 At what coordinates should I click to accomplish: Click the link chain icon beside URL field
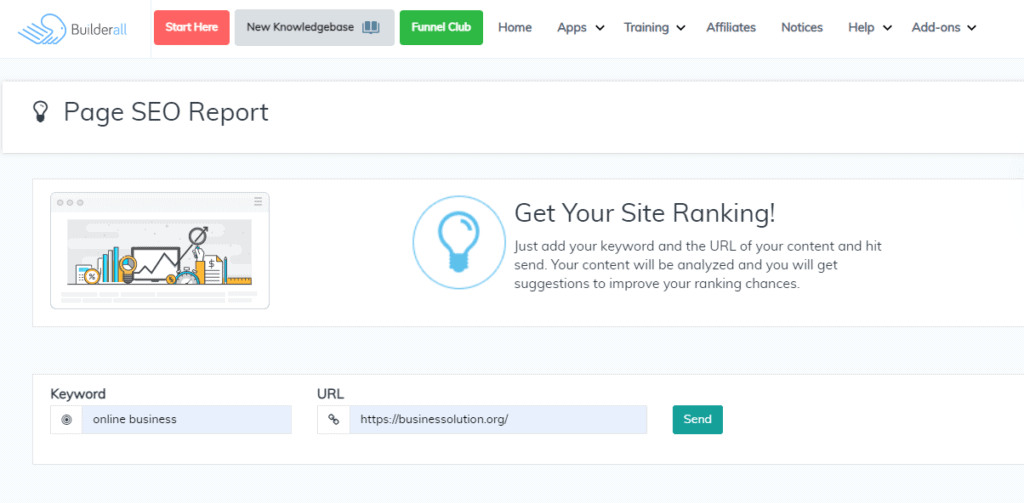click(333, 419)
